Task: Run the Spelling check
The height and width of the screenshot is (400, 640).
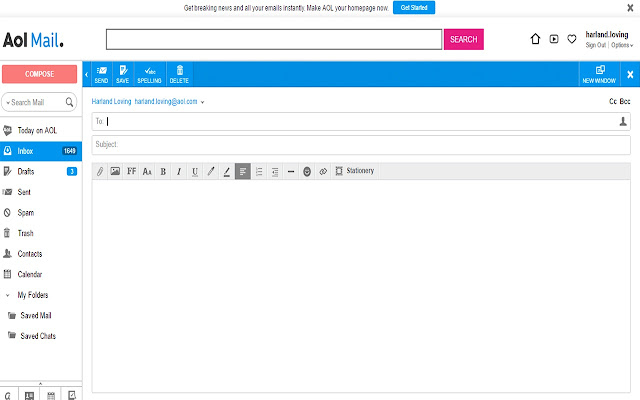Action: [x=149, y=75]
